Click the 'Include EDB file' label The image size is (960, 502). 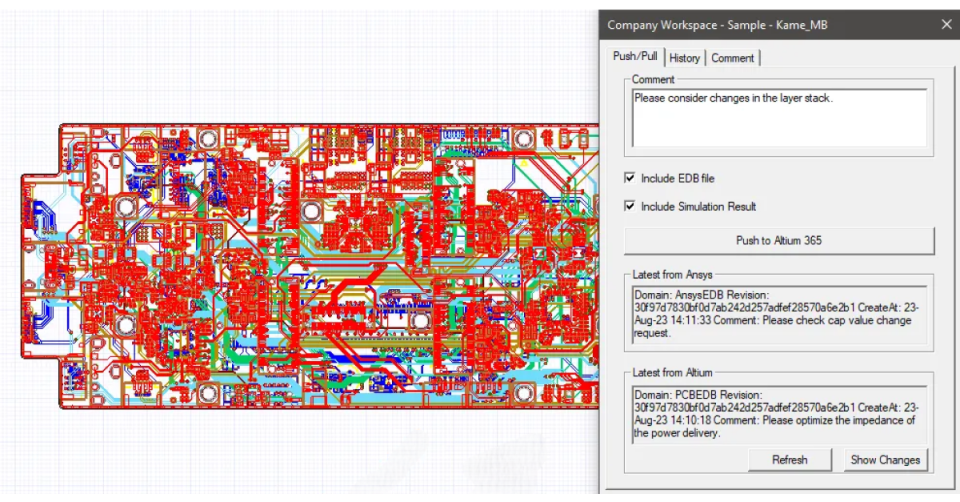point(678,178)
